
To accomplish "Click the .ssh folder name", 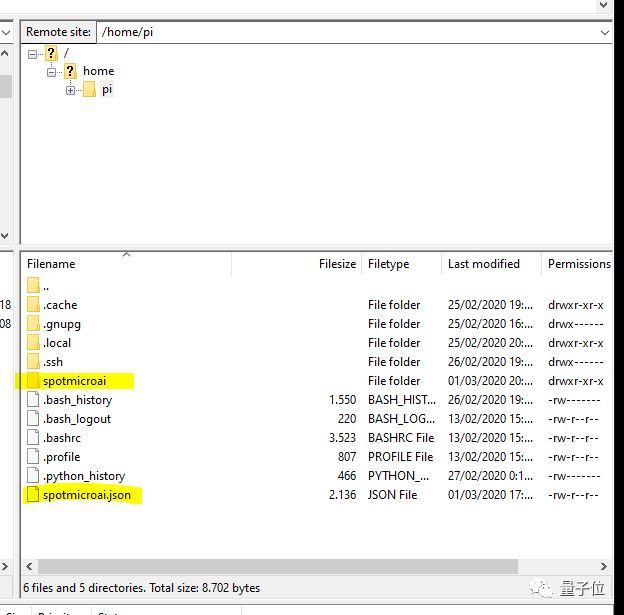I will (53, 362).
